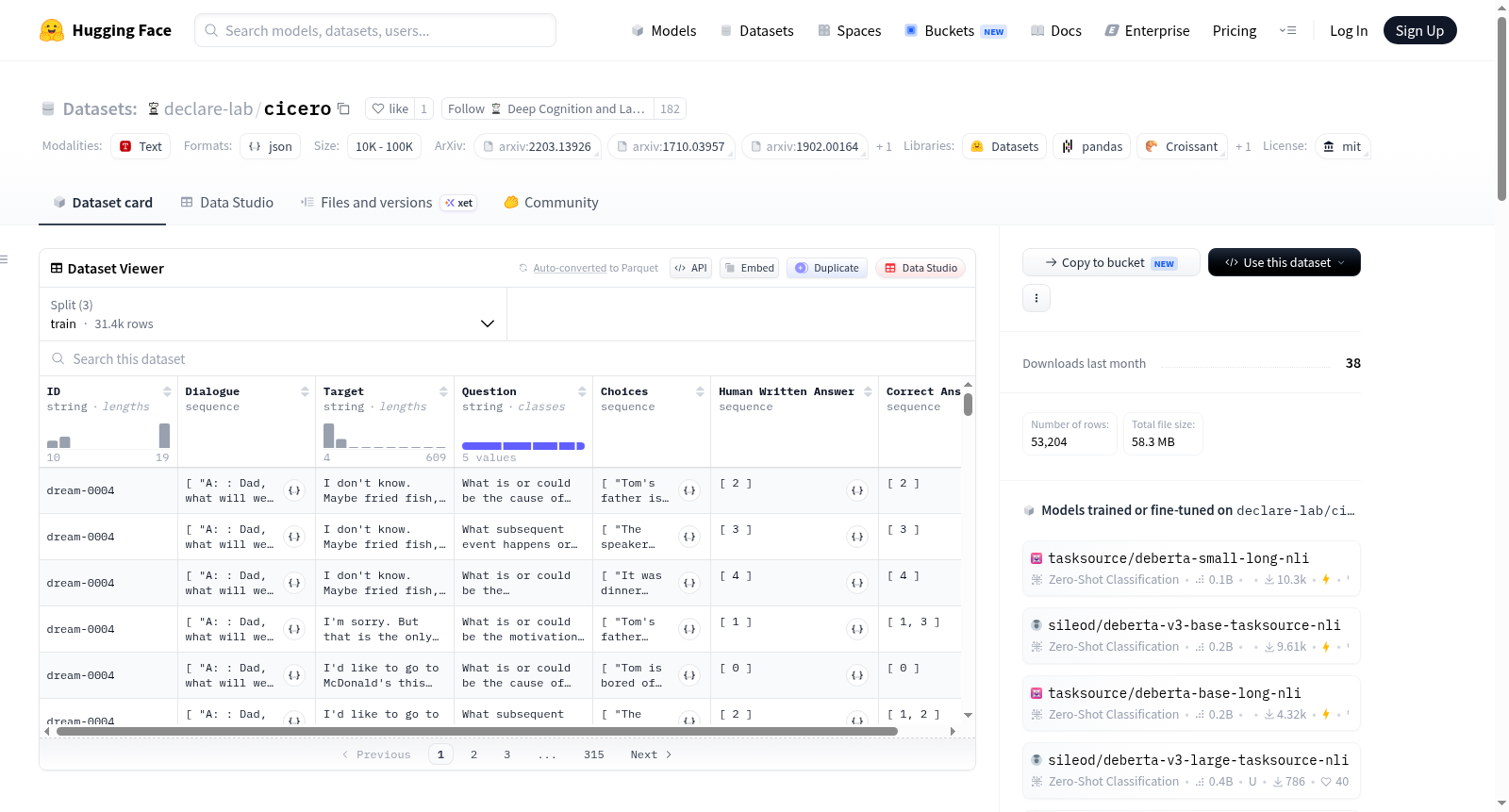This screenshot has width=1509, height=812.
Task: Click the Log In link
Action: tap(1349, 31)
